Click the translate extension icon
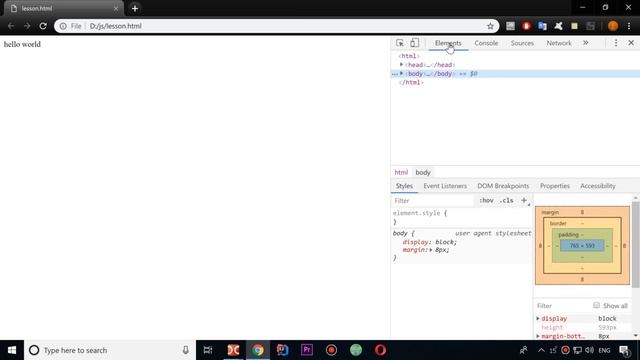 click(x=542, y=26)
